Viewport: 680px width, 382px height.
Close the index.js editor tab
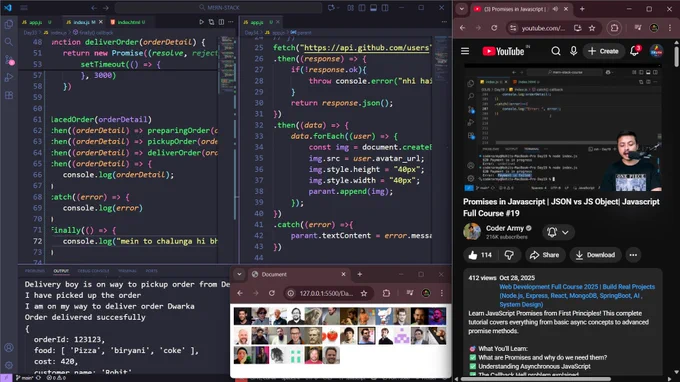pyautogui.click(x=101, y=22)
